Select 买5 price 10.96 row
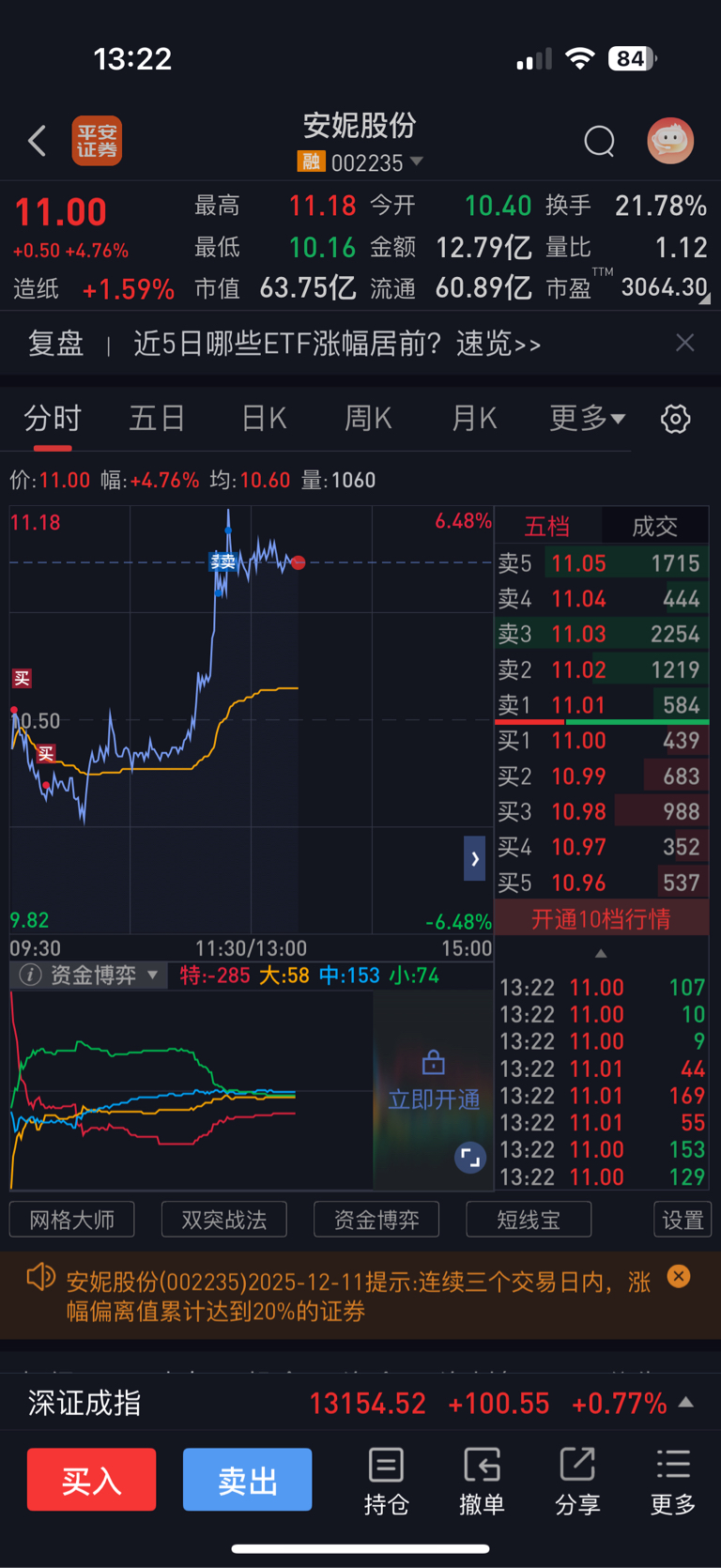The height and width of the screenshot is (1568, 721). [602, 883]
